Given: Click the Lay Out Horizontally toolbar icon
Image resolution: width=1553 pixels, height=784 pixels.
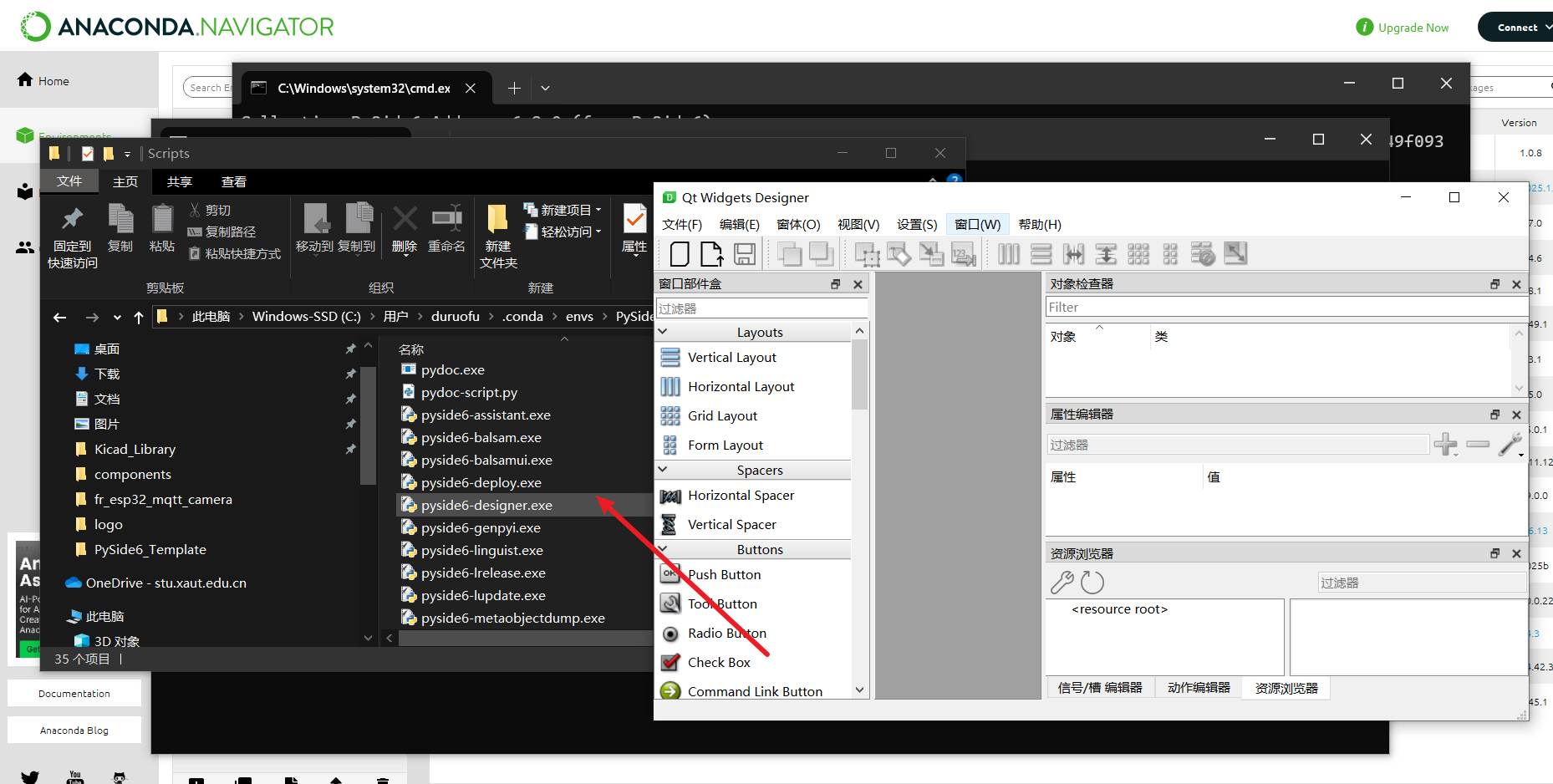Looking at the screenshot, I should point(1009,254).
